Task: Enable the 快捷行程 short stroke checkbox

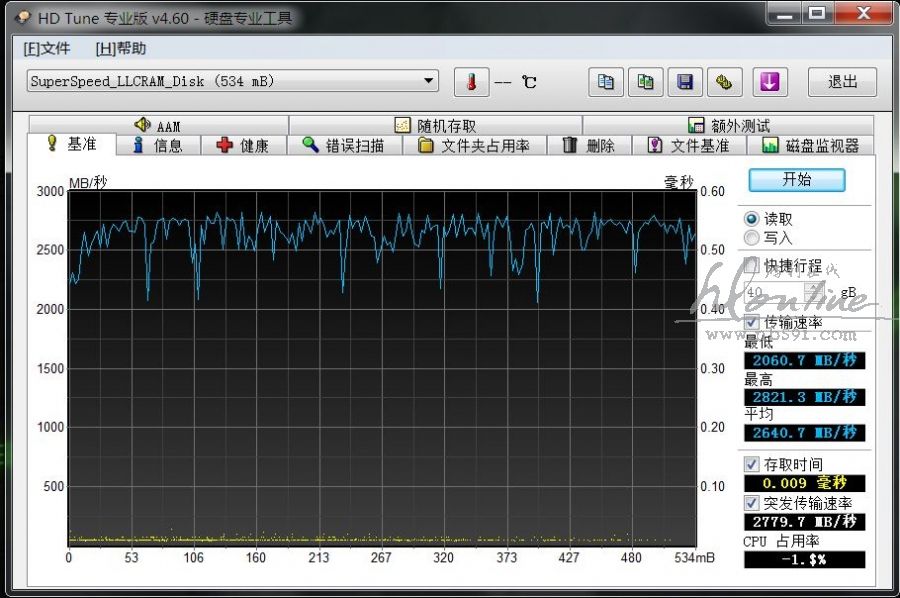Action: pos(752,266)
